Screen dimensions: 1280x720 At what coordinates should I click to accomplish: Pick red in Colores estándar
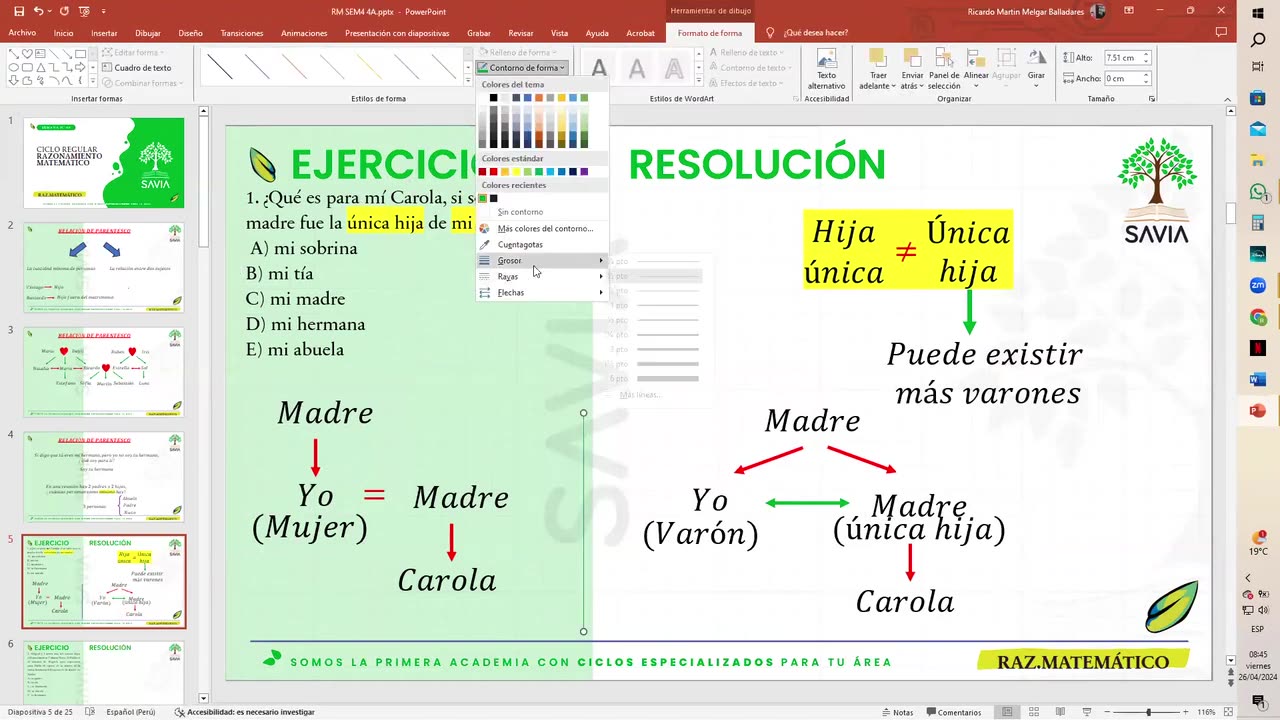tap(493, 172)
